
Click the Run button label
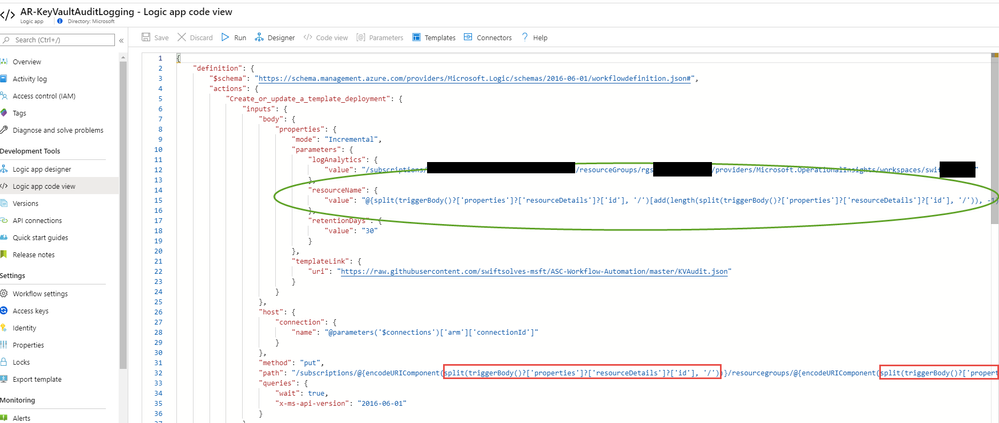[x=240, y=38]
